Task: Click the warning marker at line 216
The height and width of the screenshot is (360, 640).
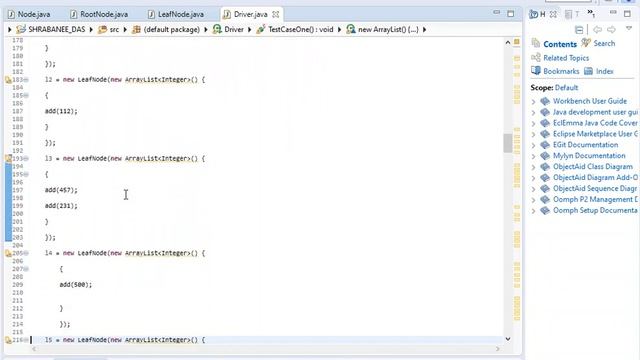Action: pos(8,340)
